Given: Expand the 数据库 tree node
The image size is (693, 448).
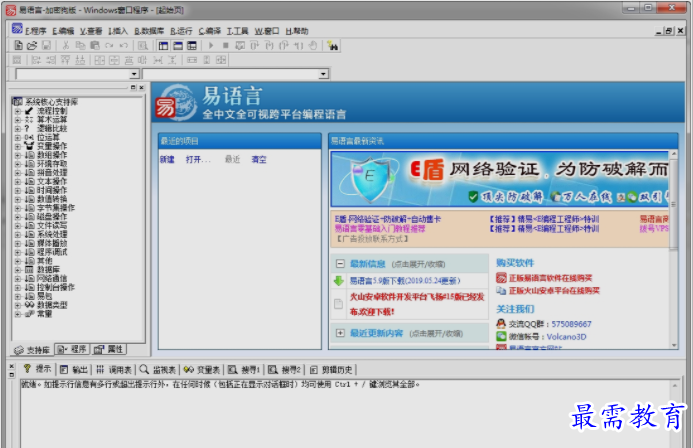Looking at the screenshot, I should 18,270.
